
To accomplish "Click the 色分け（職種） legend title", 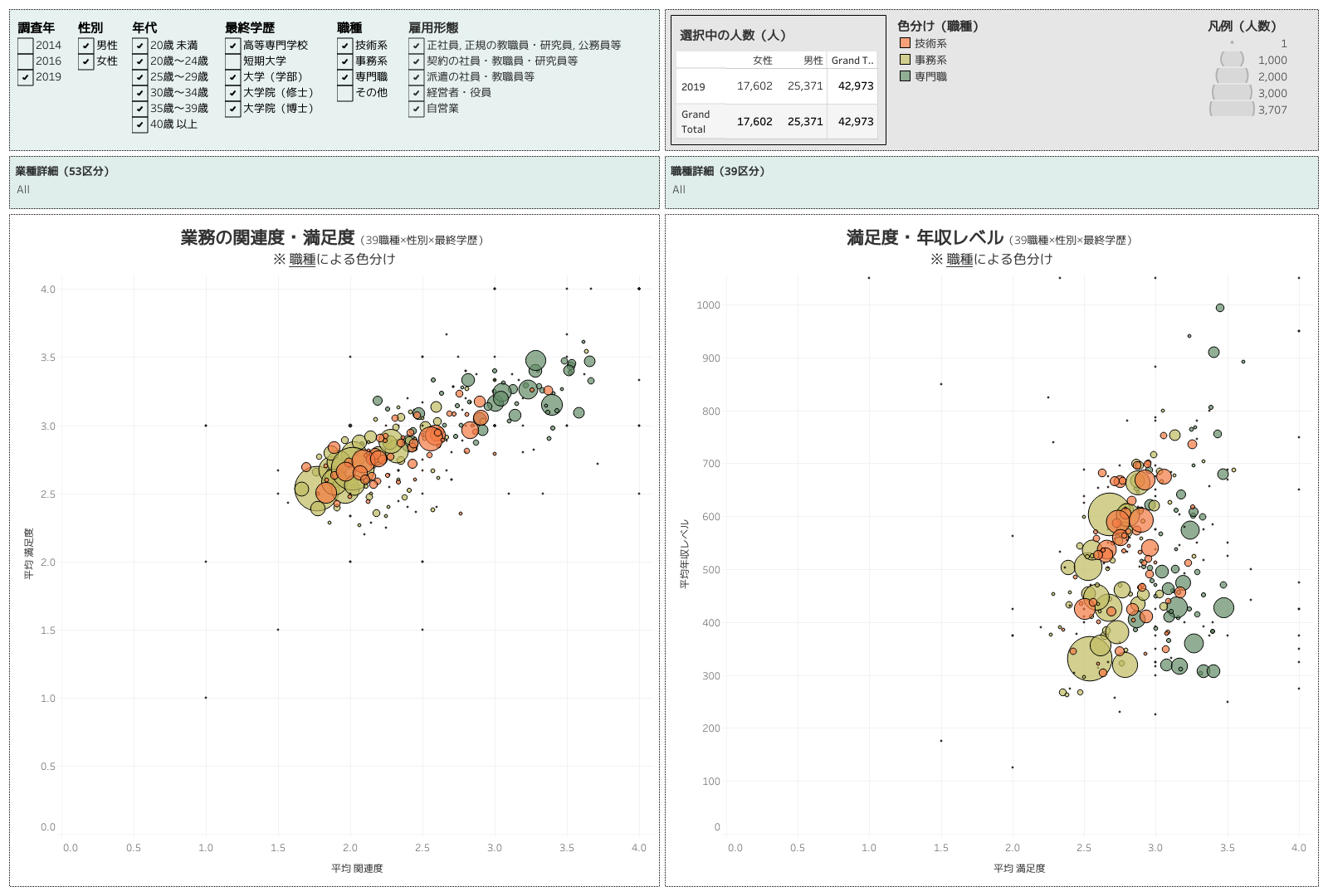I will (x=938, y=27).
